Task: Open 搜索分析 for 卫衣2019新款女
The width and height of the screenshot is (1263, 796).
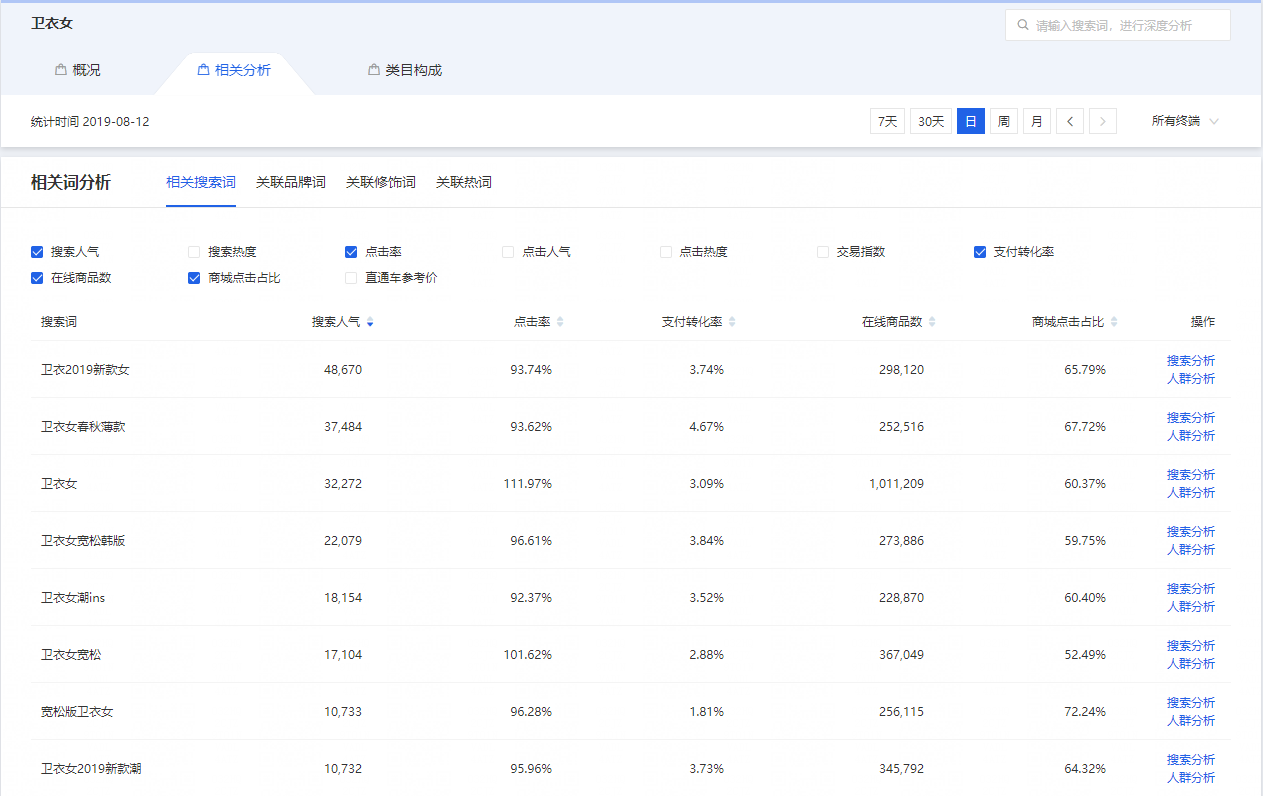Action: point(1191,361)
